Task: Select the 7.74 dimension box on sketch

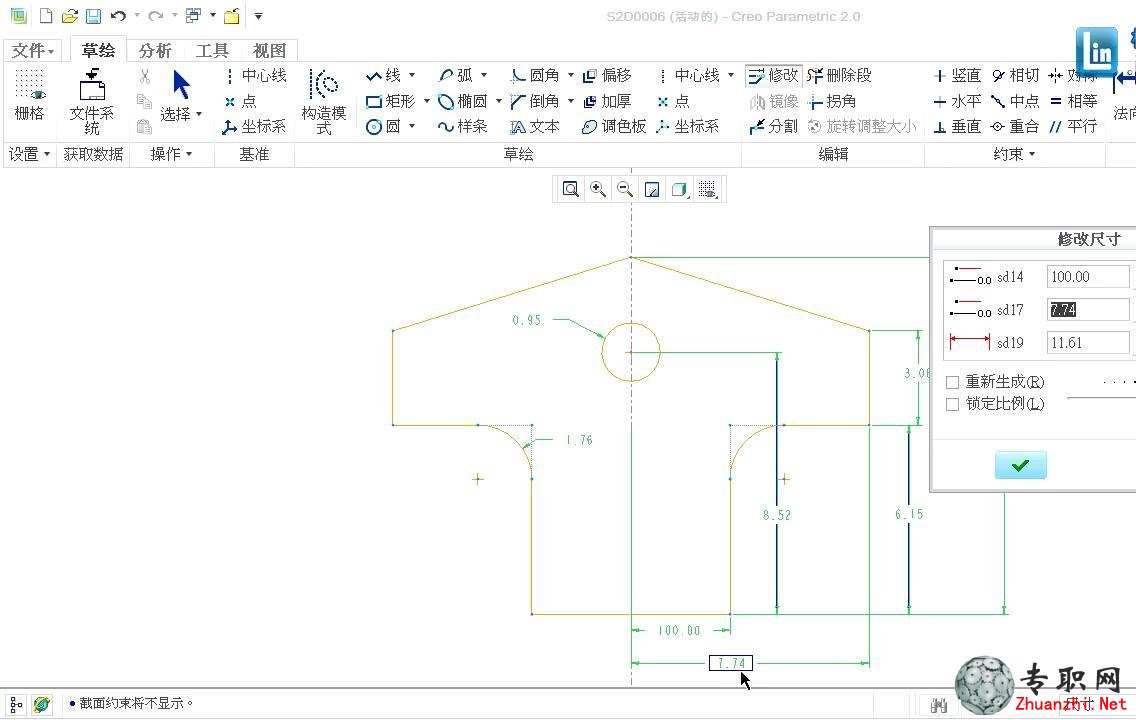Action: (x=731, y=663)
